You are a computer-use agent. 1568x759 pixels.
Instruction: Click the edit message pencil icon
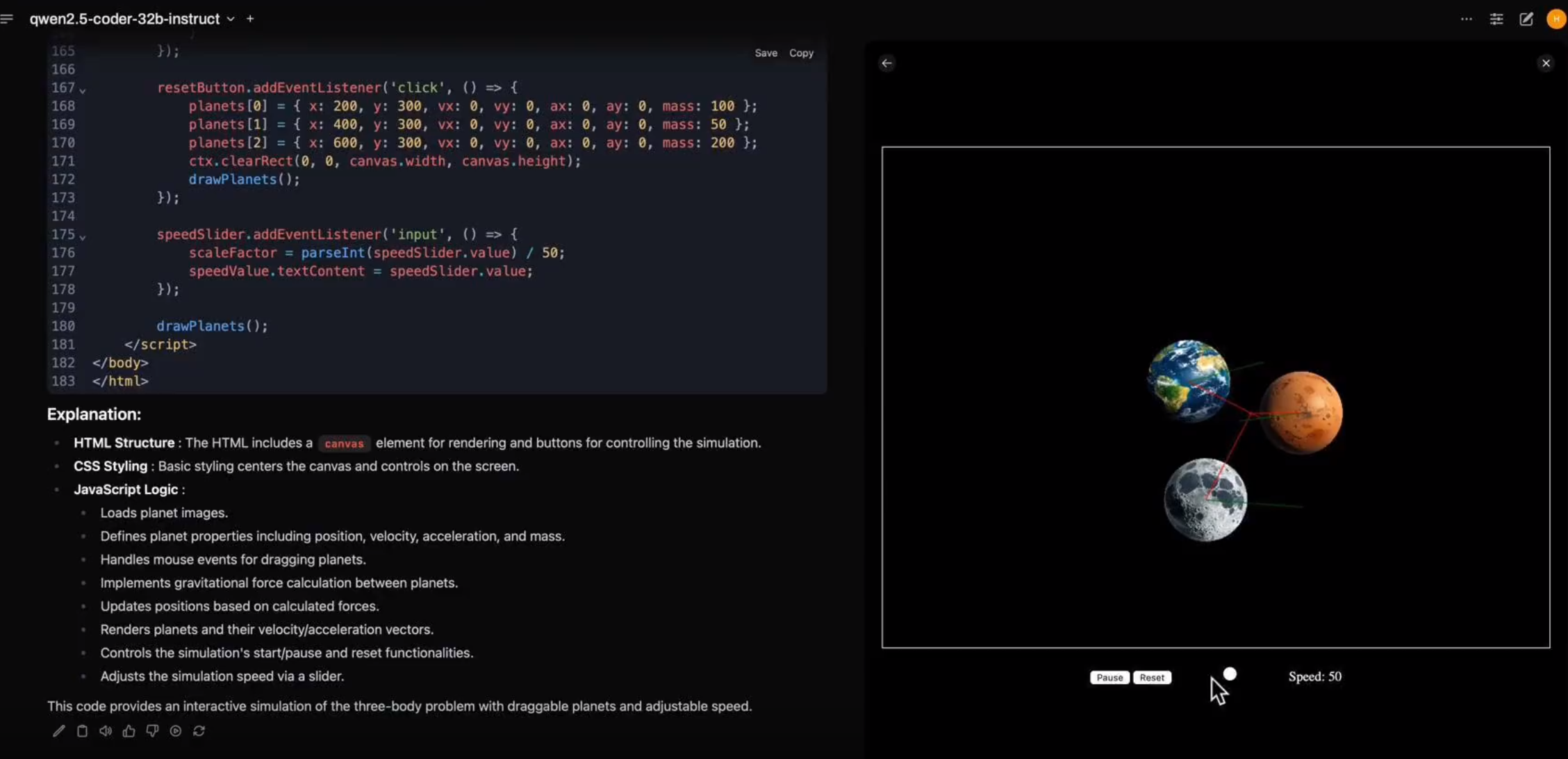click(x=59, y=731)
